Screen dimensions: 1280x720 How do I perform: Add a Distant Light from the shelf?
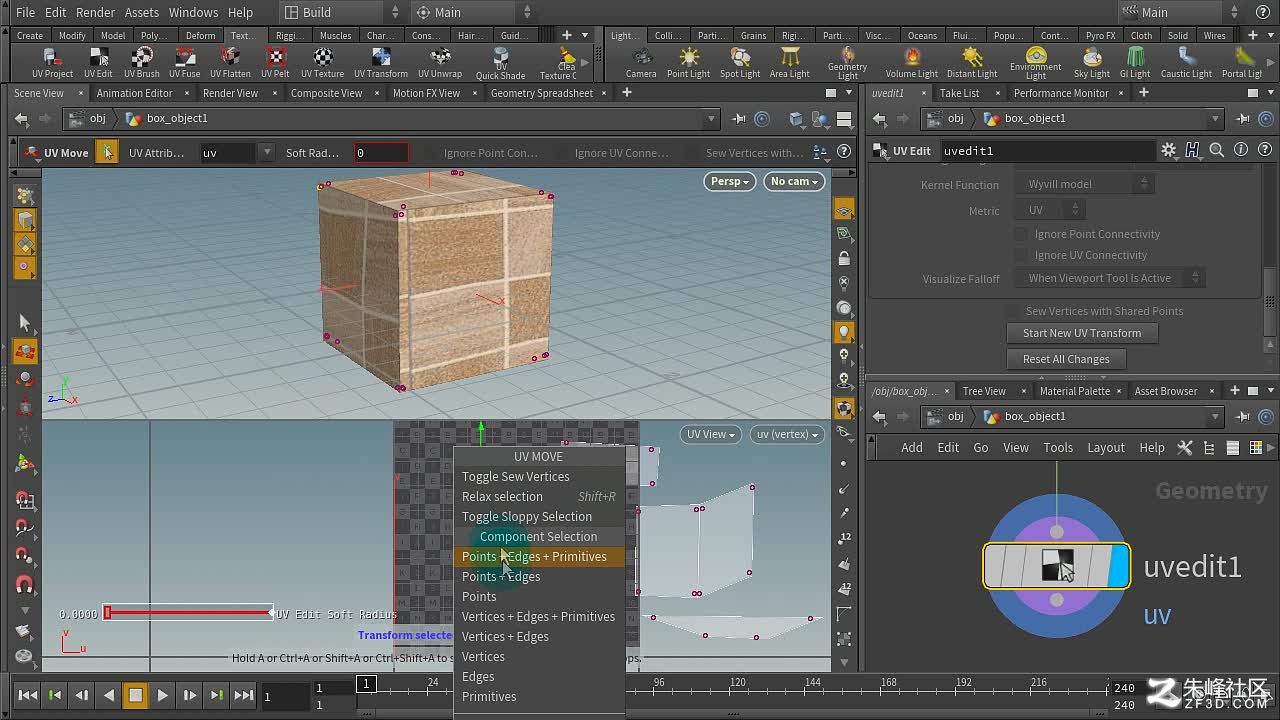click(x=972, y=63)
